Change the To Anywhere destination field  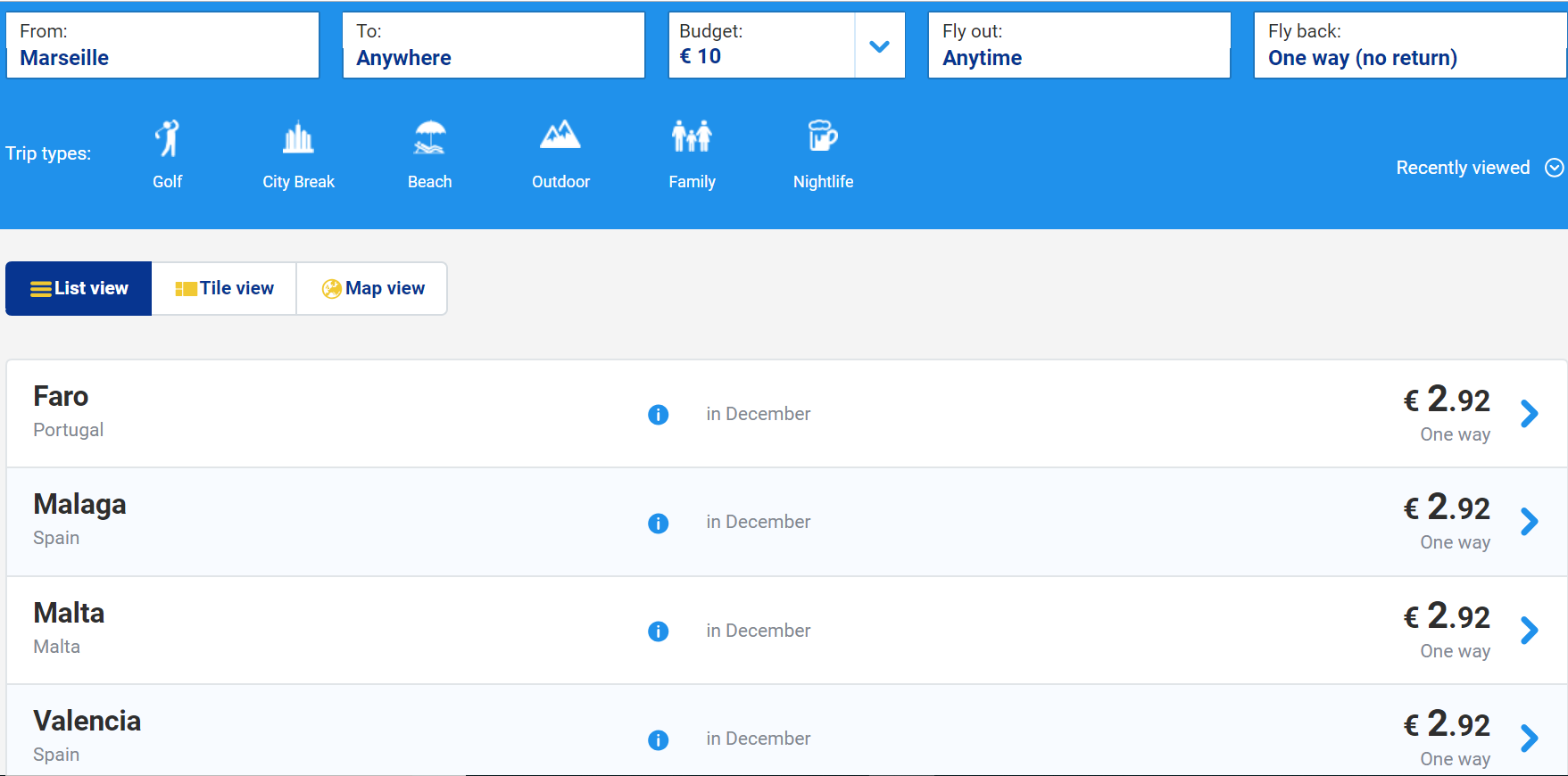[x=493, y=45]
